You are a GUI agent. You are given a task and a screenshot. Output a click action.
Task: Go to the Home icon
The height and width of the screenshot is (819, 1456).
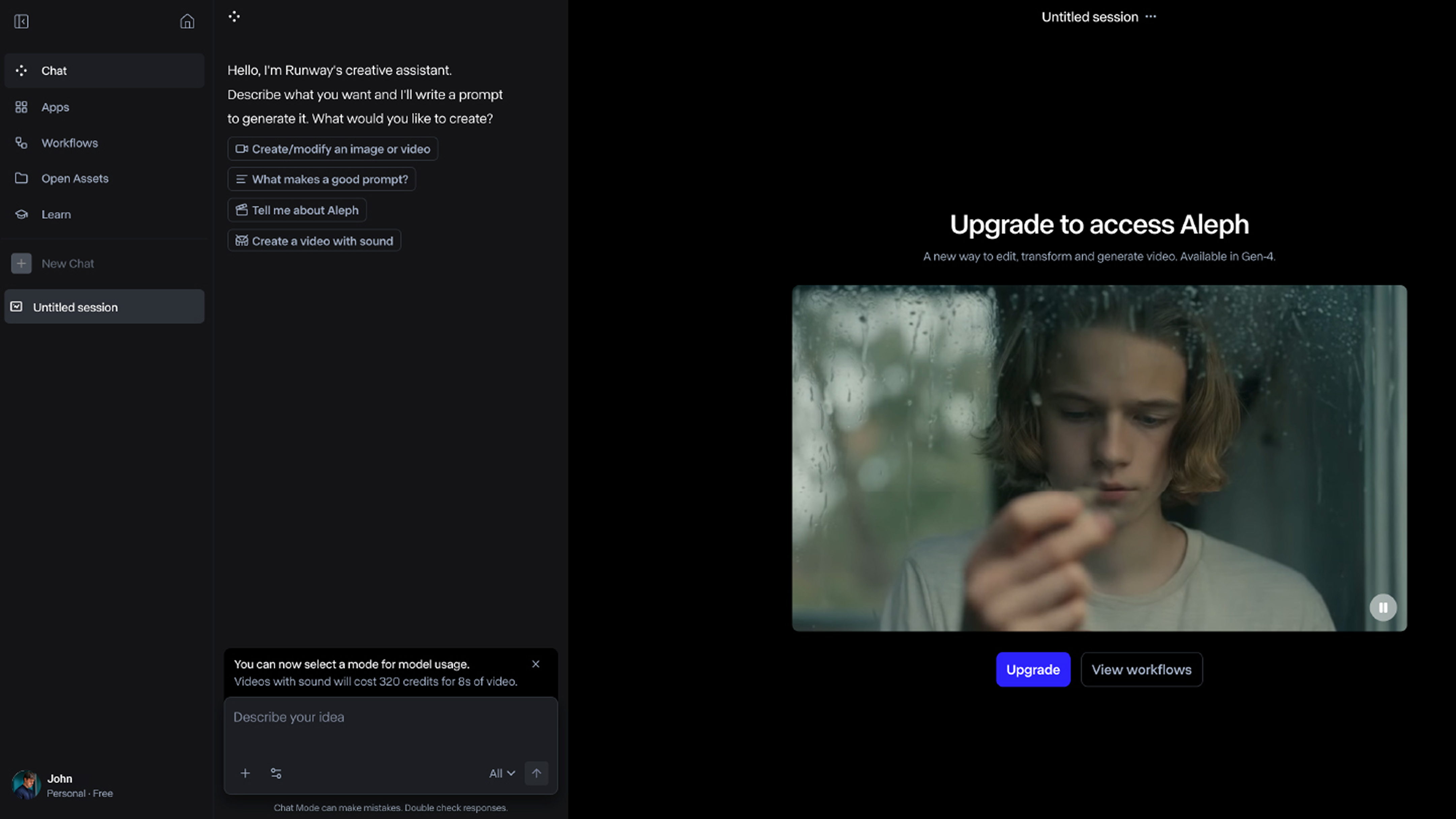(x=187, y=22)
